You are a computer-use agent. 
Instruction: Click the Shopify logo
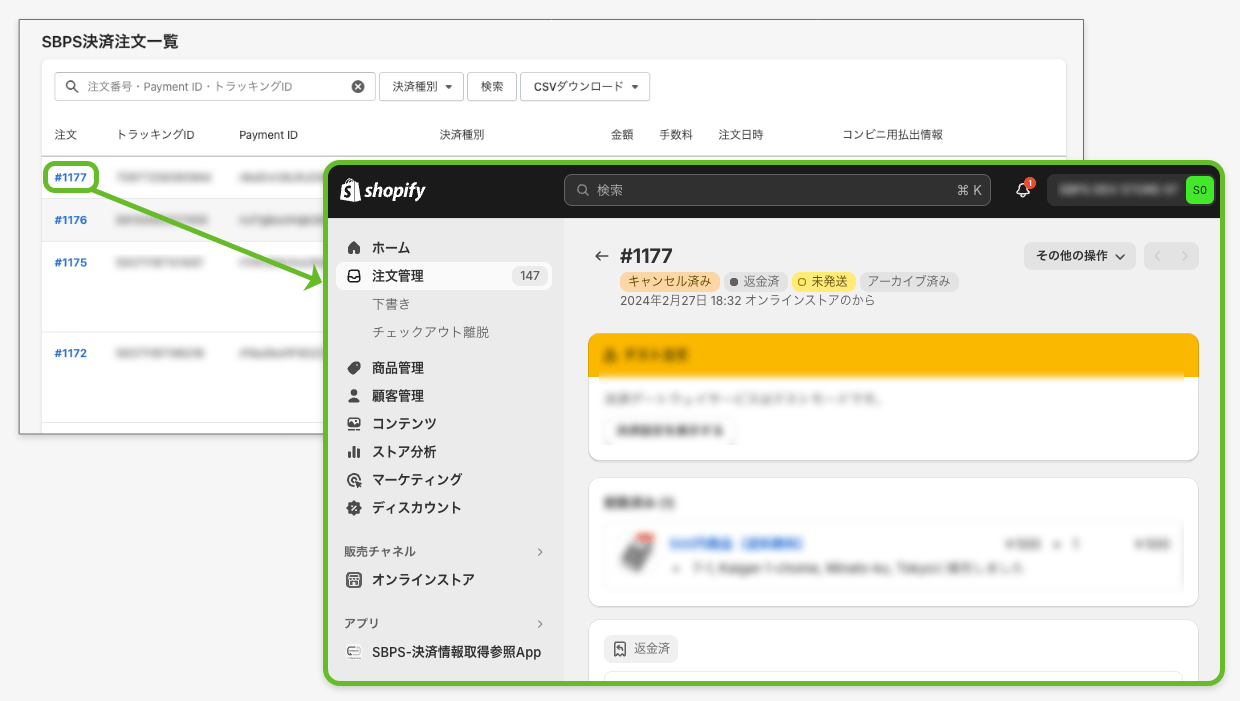[x=383, y=190]
